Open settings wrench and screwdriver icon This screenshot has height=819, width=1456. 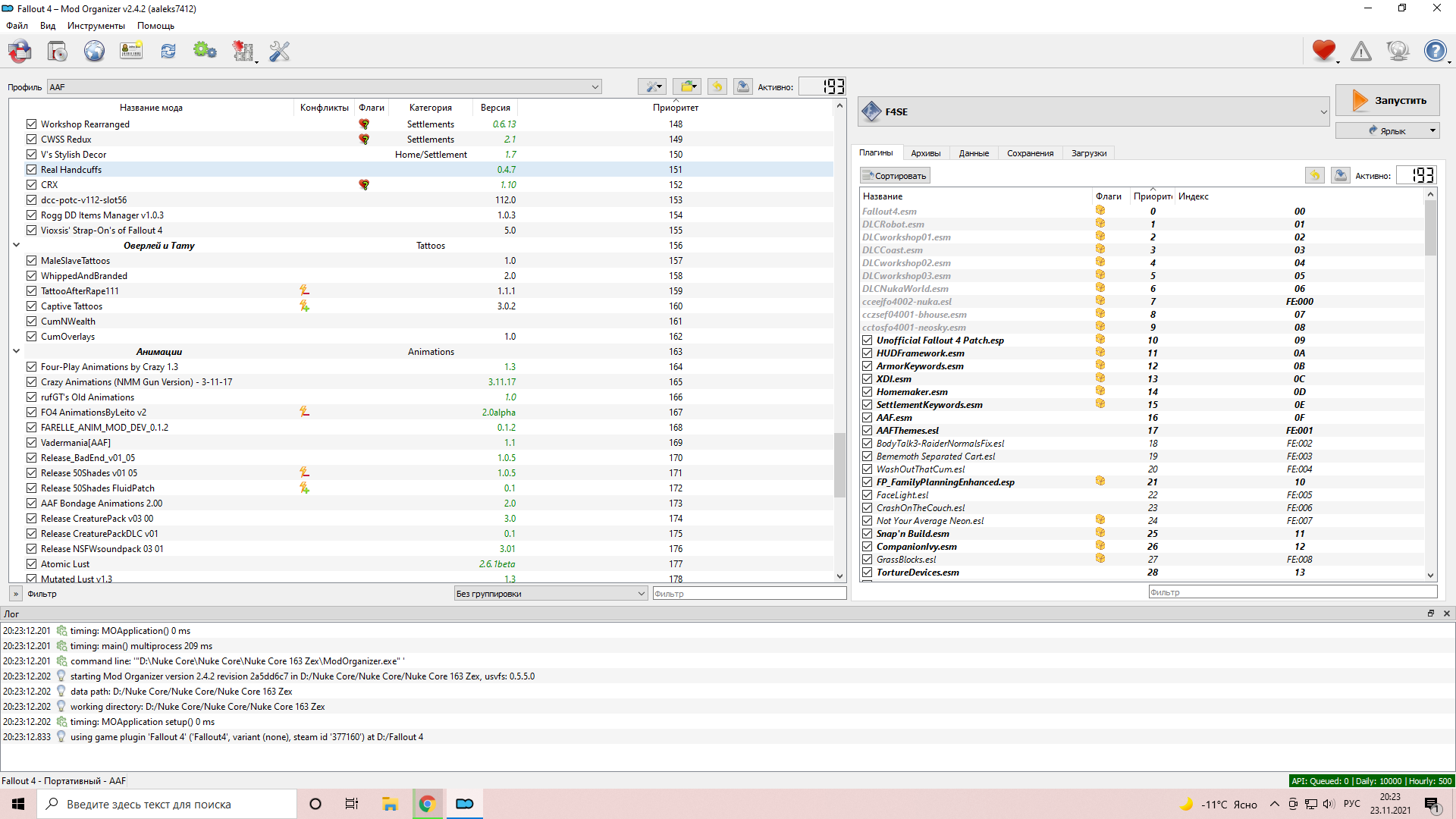click(x=280, y=52)
